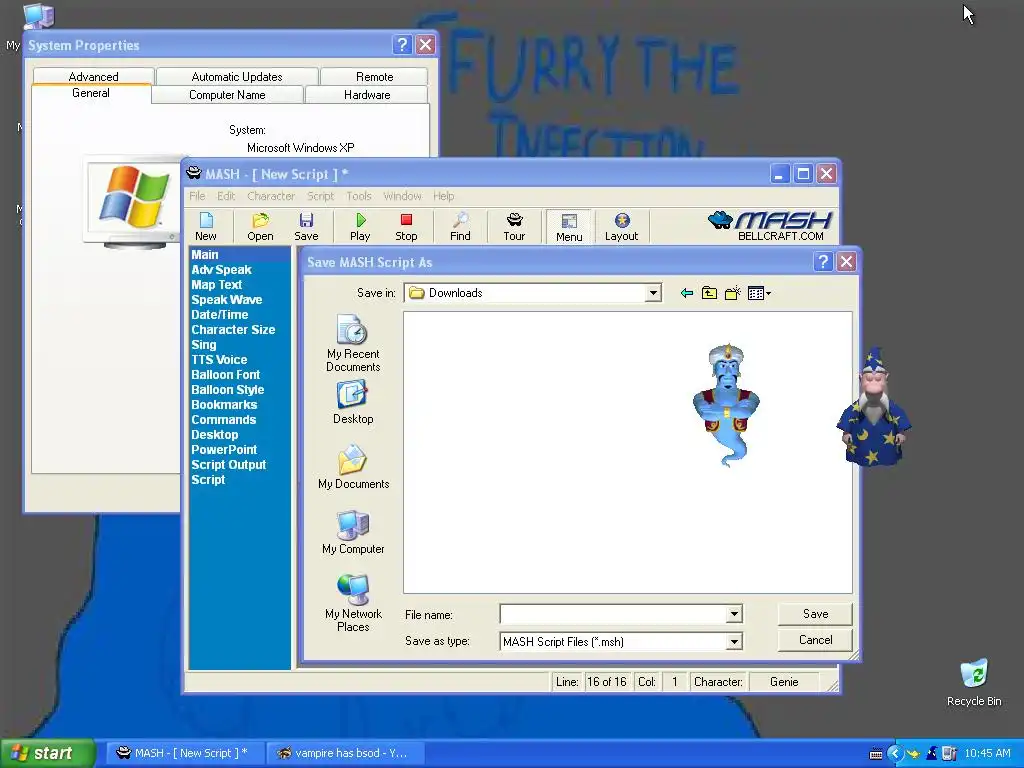This screenshot has height=768, width=1024.
Task: Click the File name input field
Action: [x=613, y=614]
